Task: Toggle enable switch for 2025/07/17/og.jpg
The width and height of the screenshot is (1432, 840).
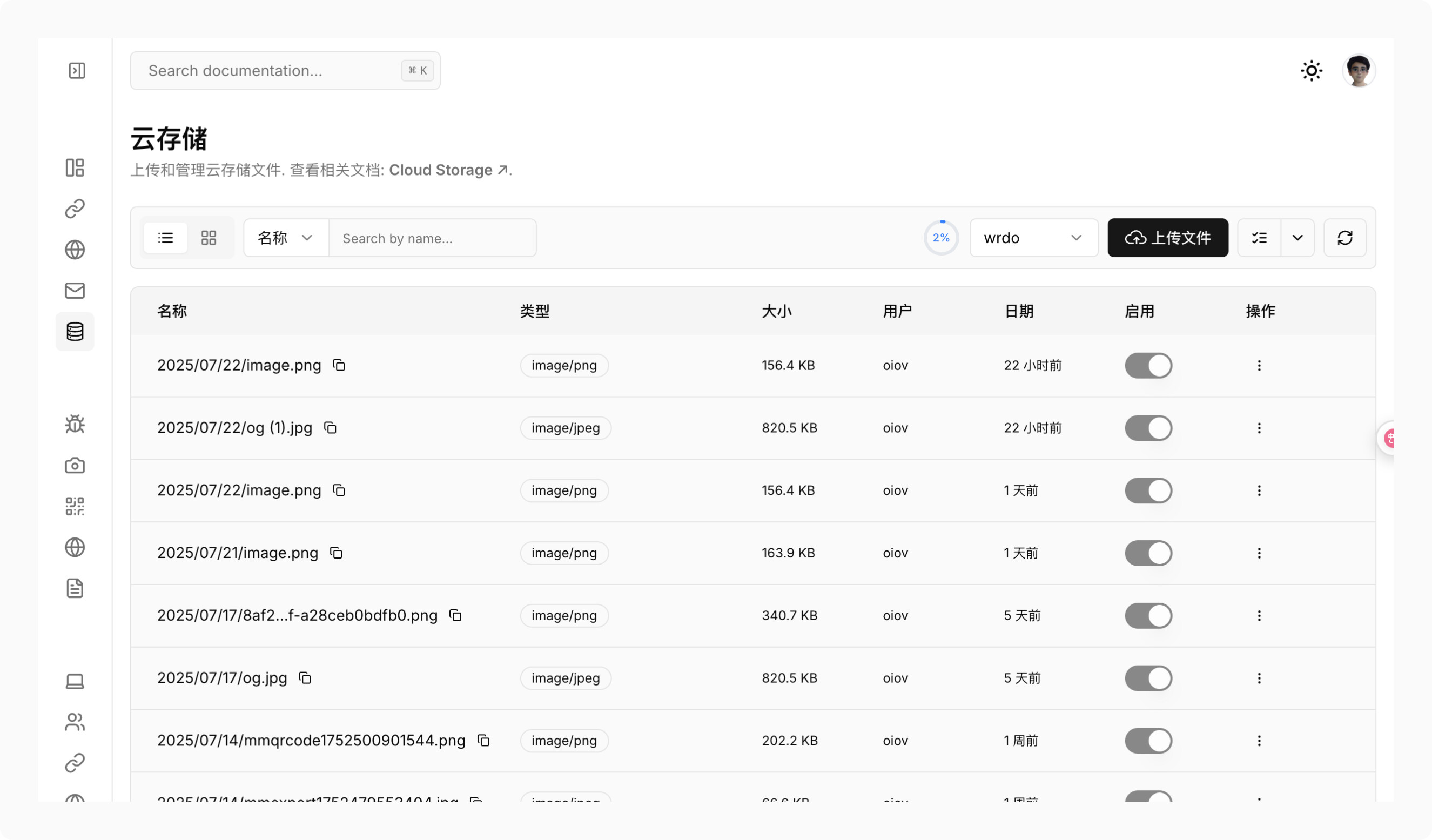Action: 1148,678
